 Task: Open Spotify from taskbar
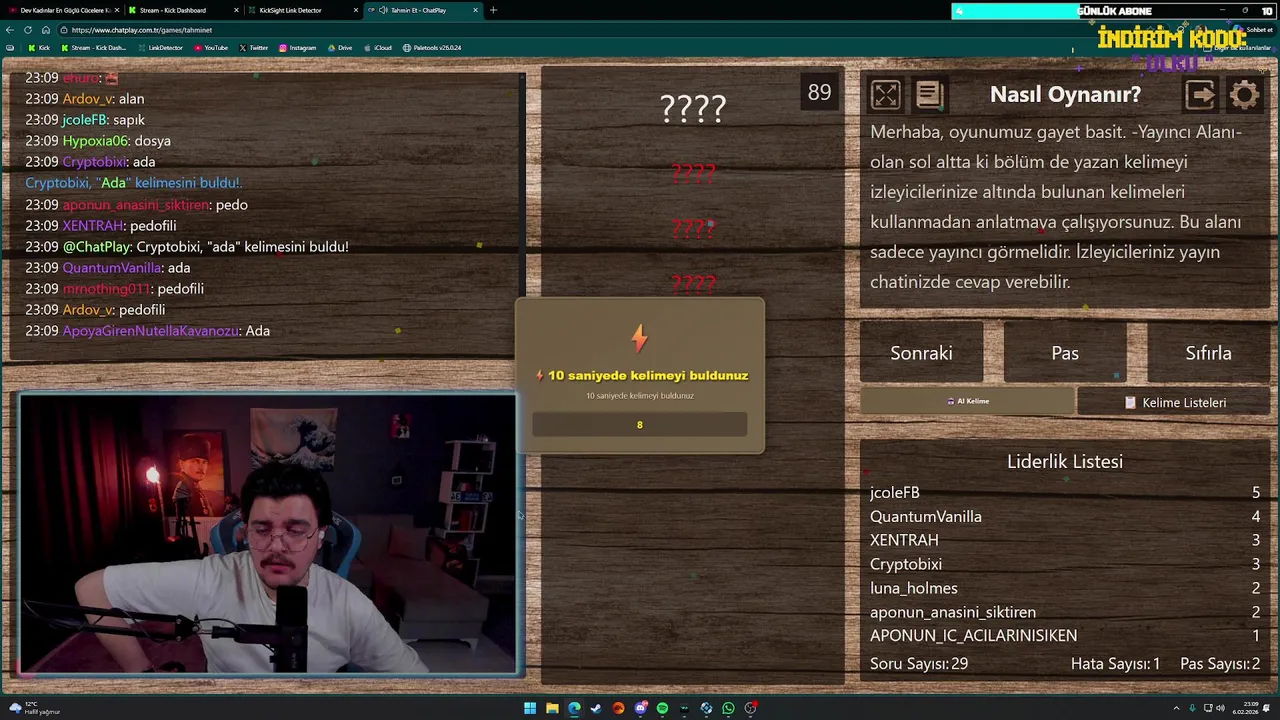[662, 708]
